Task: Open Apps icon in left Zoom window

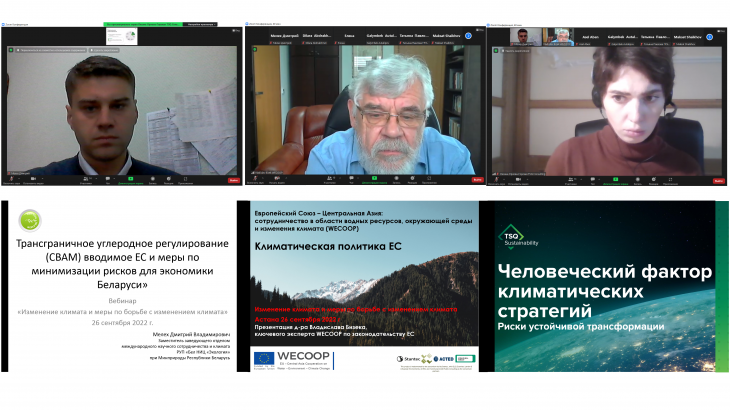Action: [x=185, y=179]
